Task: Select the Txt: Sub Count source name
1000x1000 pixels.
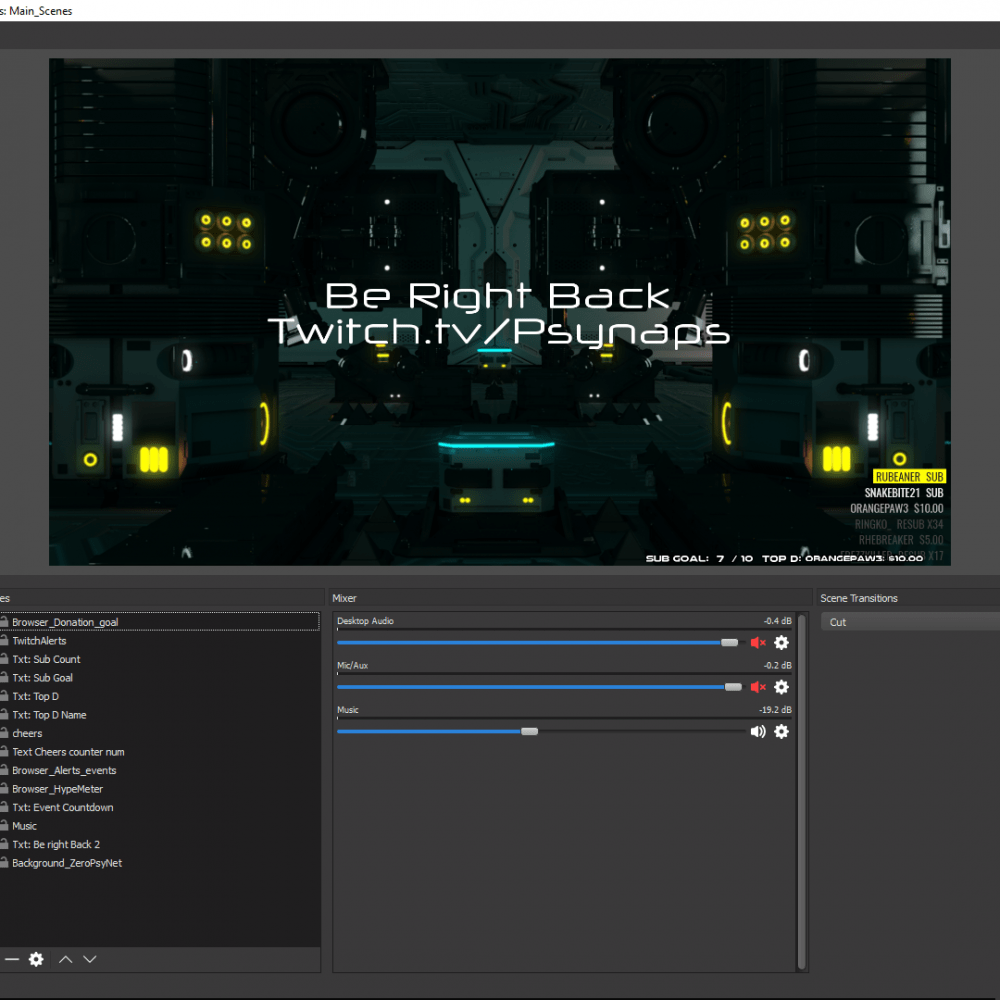Action: [x=46, y=659]
